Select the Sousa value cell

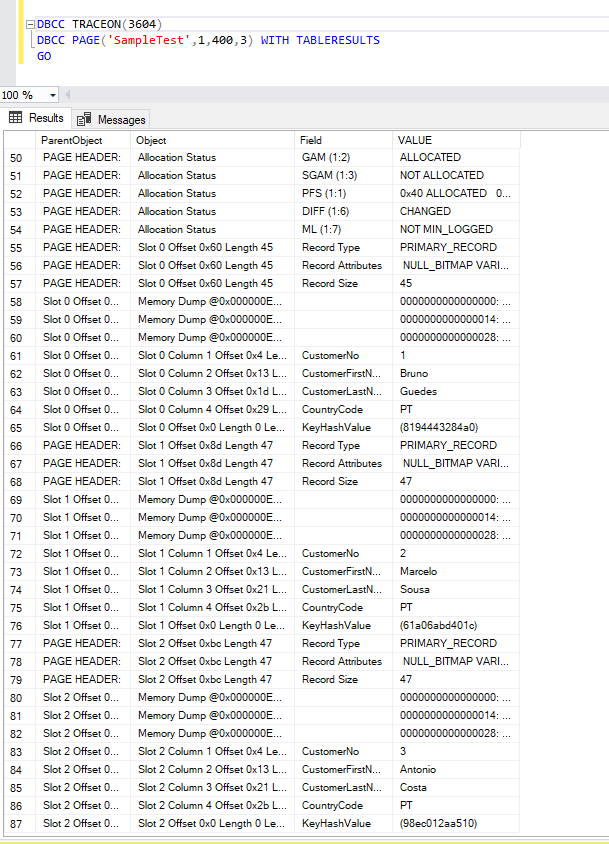point(456,589)
